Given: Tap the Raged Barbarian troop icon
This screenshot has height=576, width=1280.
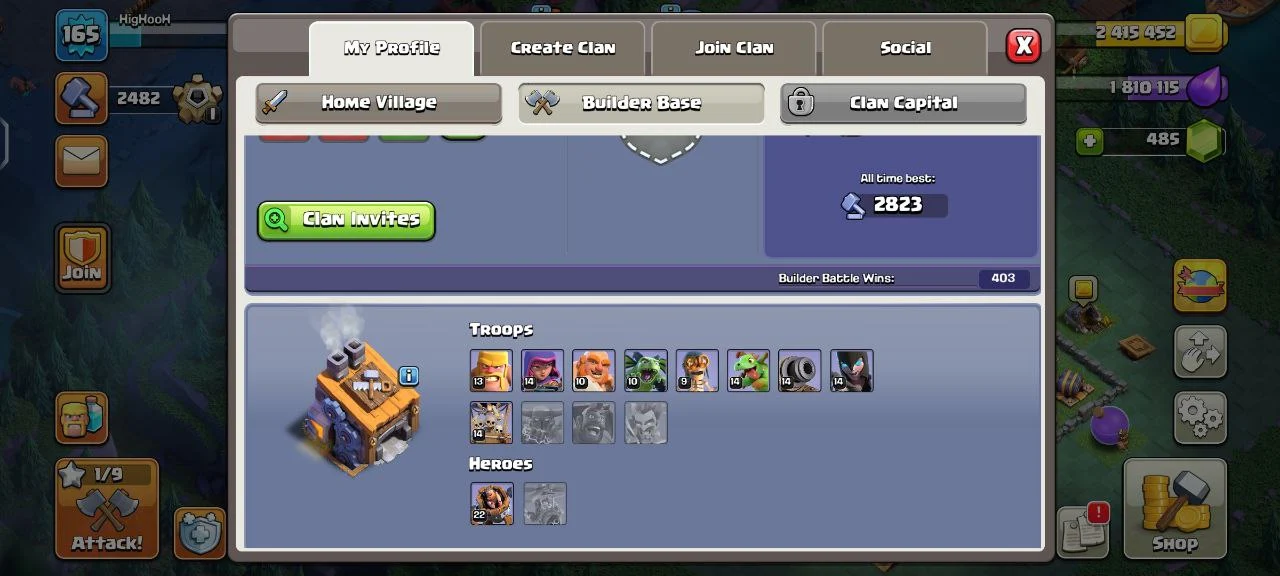Looking at the screenshot, I should coord(491,370).
